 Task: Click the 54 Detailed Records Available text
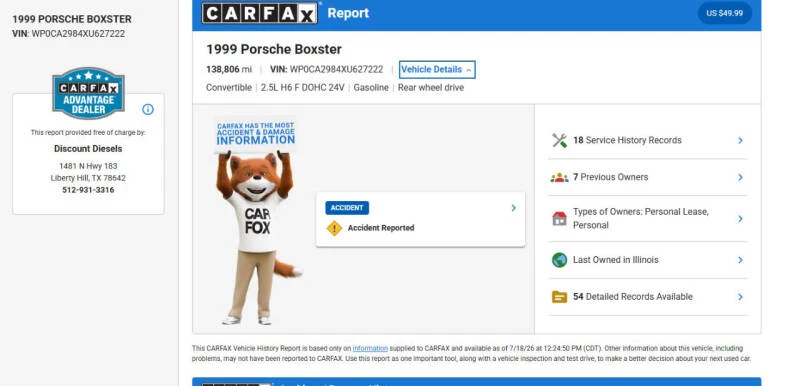pos(633,297)
